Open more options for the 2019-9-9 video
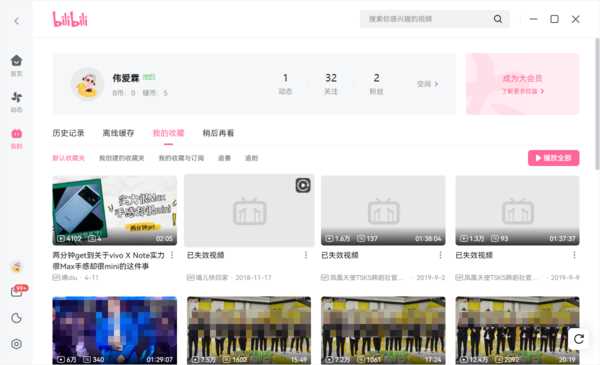The height and width of the screenshot is (365, 600). pyautogui.click(x=574, y=255)
